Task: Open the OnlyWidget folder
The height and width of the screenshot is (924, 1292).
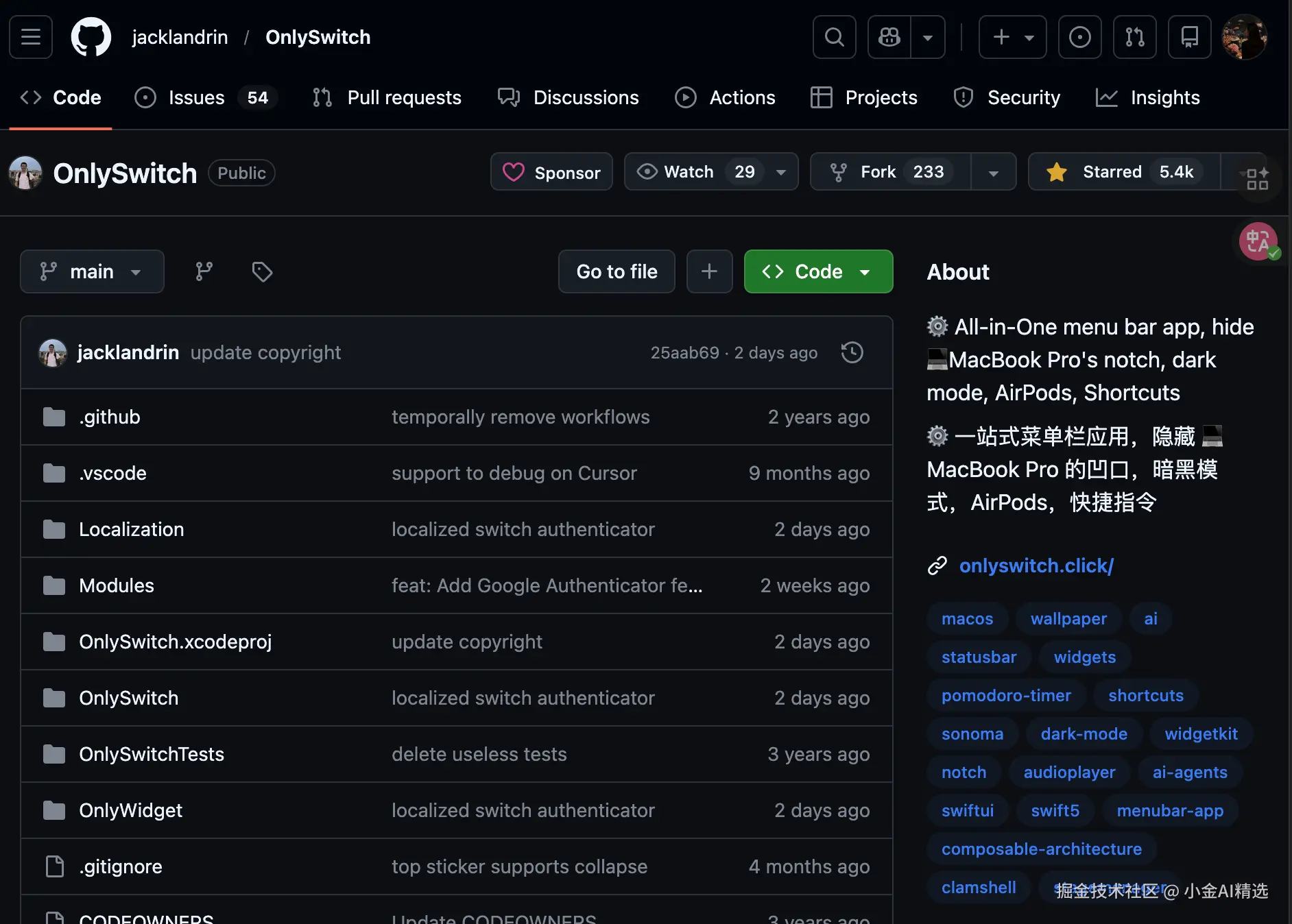Action: tap(131, 810)
